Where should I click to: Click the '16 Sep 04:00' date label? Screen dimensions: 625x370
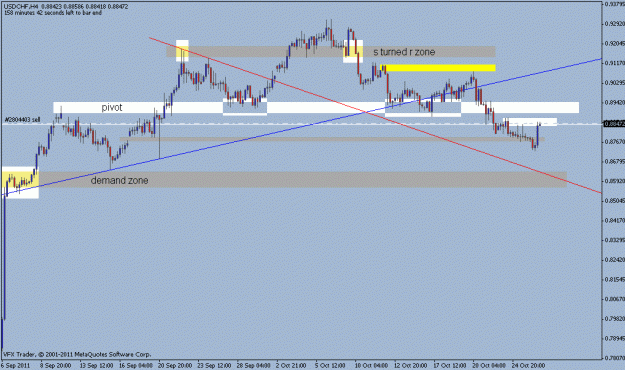[x=136, y=365]
